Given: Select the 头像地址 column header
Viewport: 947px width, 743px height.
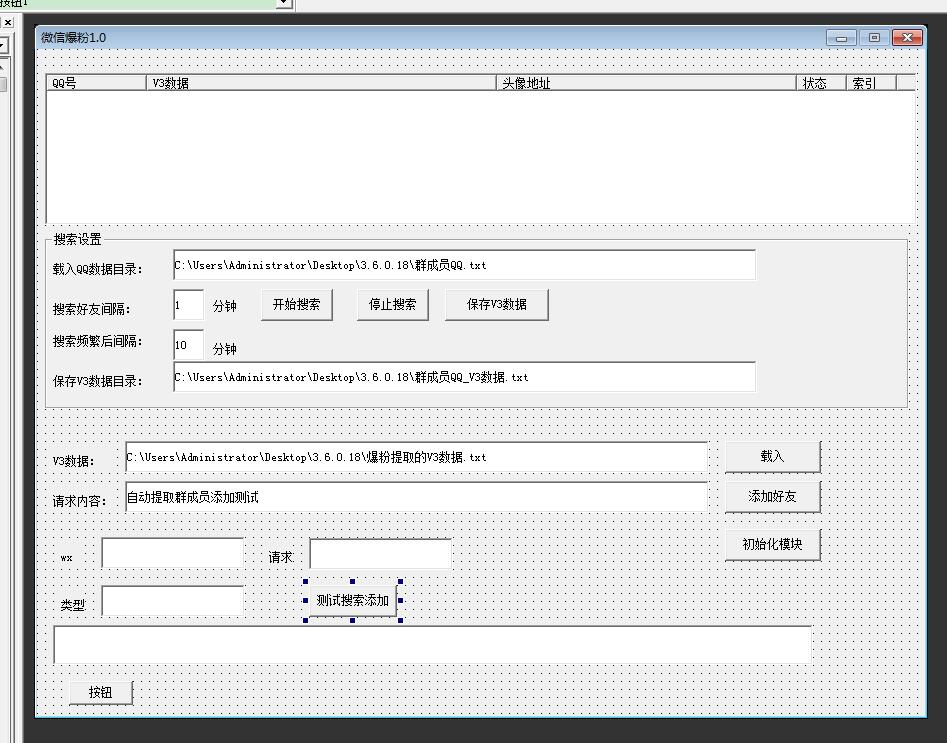Looking at the screenshot, I should pyautogui.click(x=646, y=83).
